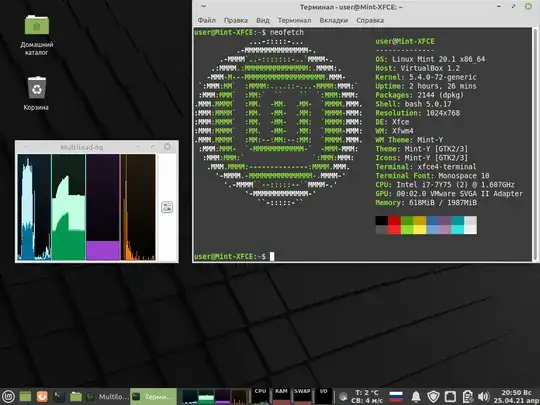The width and height of the screenshot is (540, 405).
Task: Click the 'Host: VirtualBox 1.2' line
Action: [417, 68]
